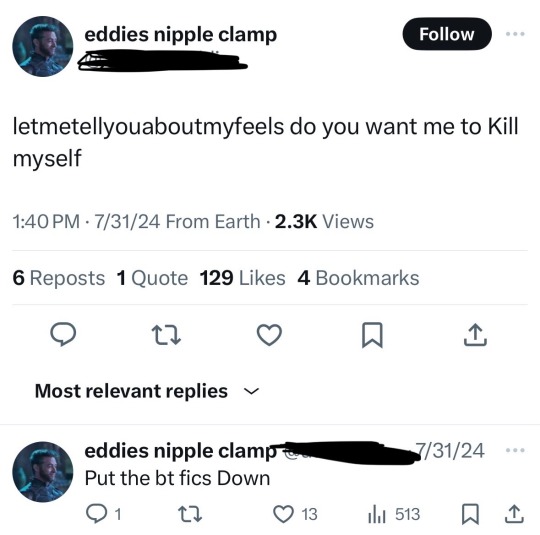Open the reply author's profile picture

[43, 472]
